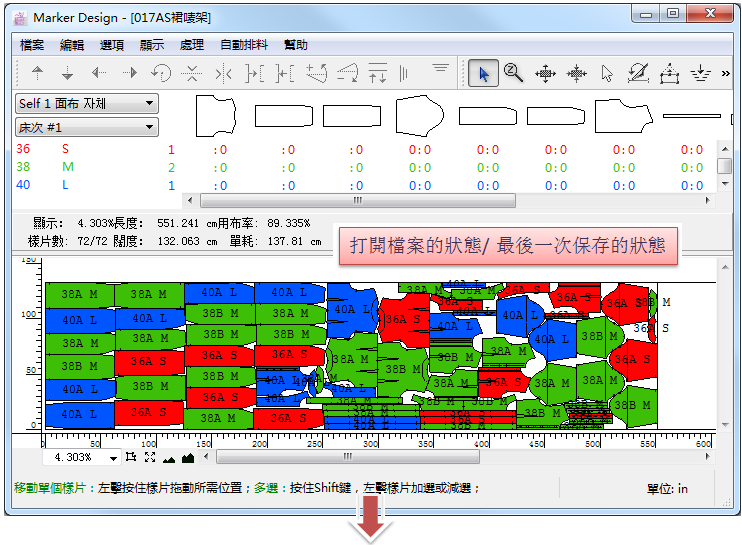Click the vertical swap arrows icon

coord(378,73)
